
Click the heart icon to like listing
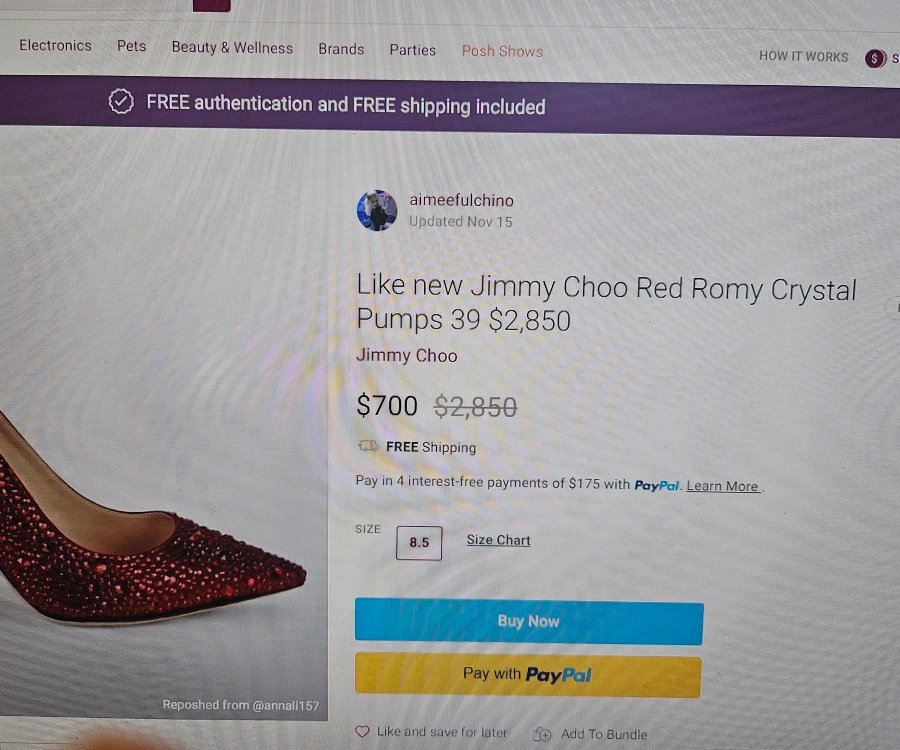coord(362,731)
